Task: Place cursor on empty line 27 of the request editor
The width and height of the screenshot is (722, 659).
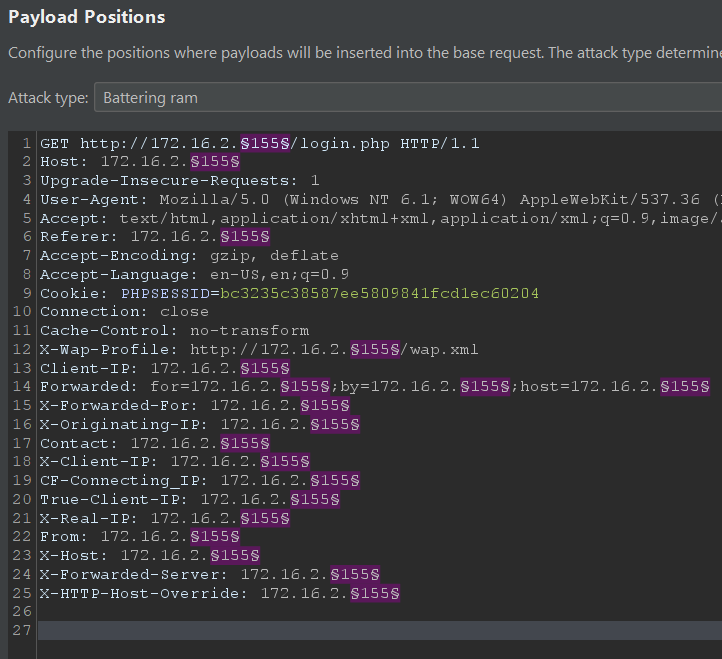Action: pos(380,630)
